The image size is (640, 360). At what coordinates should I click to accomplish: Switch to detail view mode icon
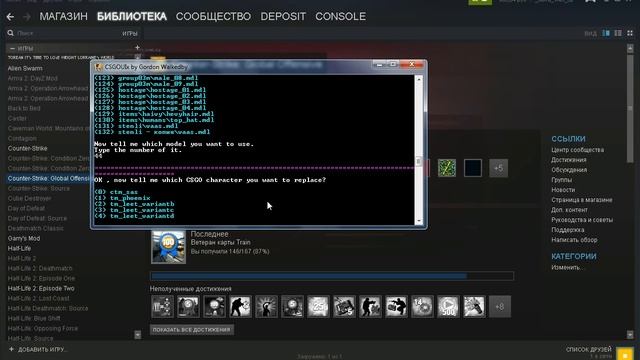click(606, 33)
